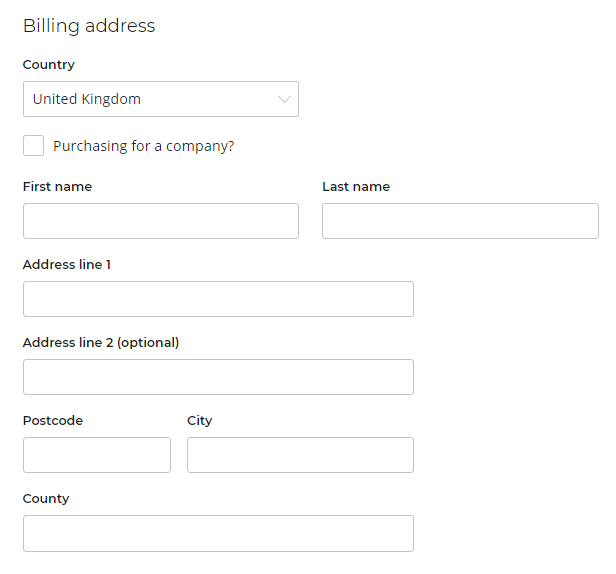Viewport: 616px width, 574px height.
Task: Click the 'Address line 2 (optional)' label
Action: pyautogui.click(x=101, y=343)
